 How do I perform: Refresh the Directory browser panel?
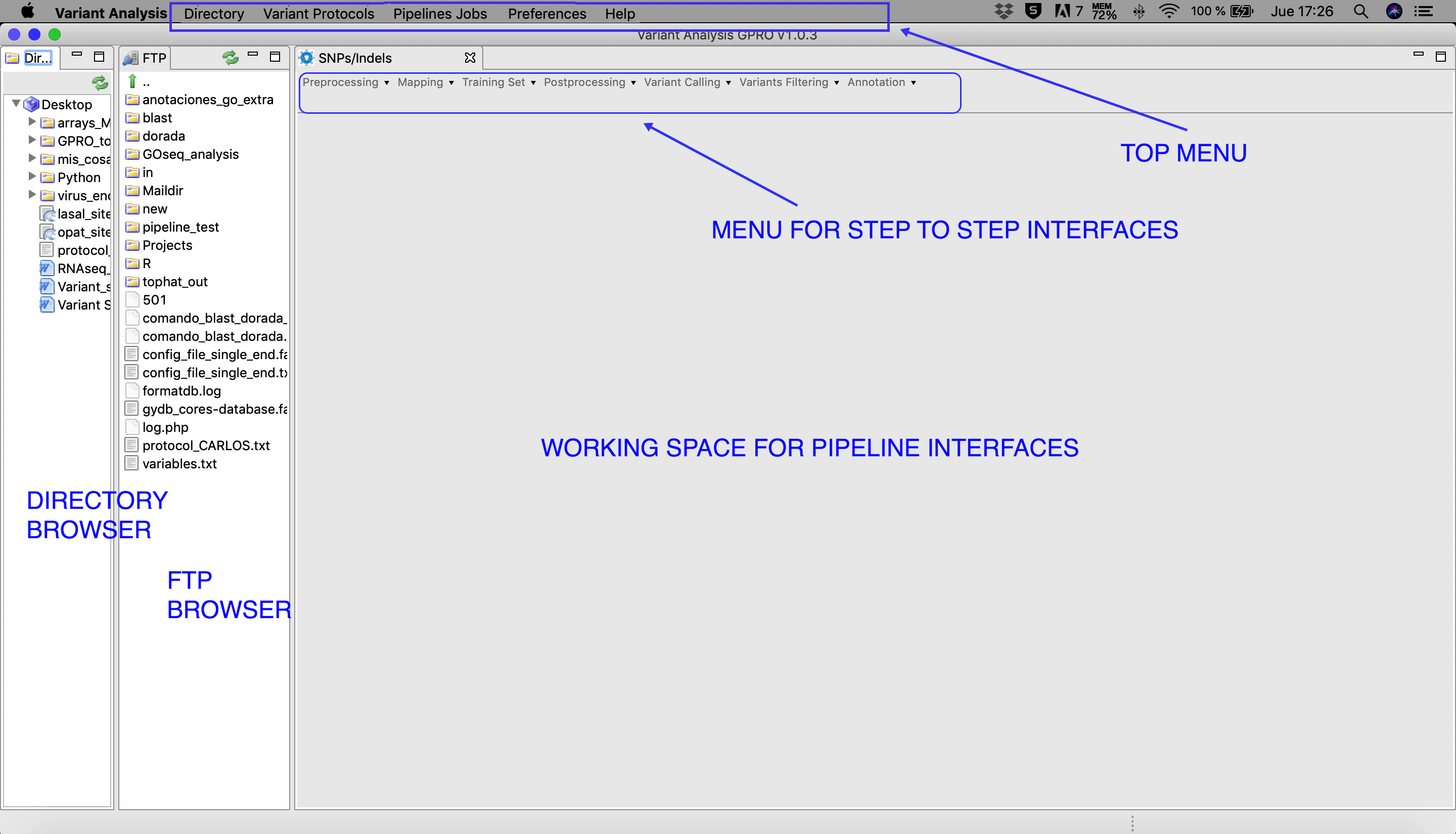click(x=100, y=83)
